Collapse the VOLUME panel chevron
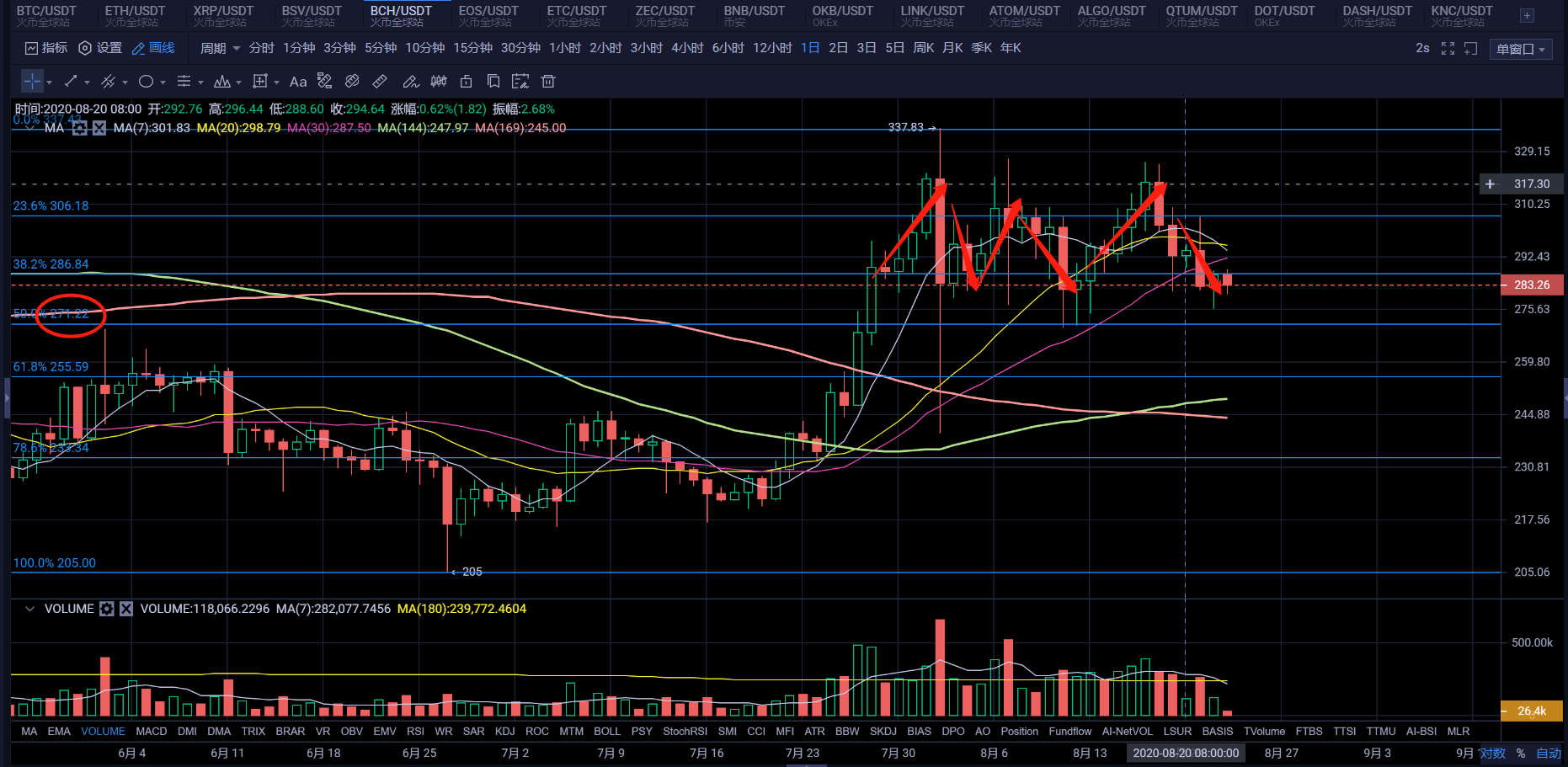The width and height of the screenshot is (1568, 767). 29,609
